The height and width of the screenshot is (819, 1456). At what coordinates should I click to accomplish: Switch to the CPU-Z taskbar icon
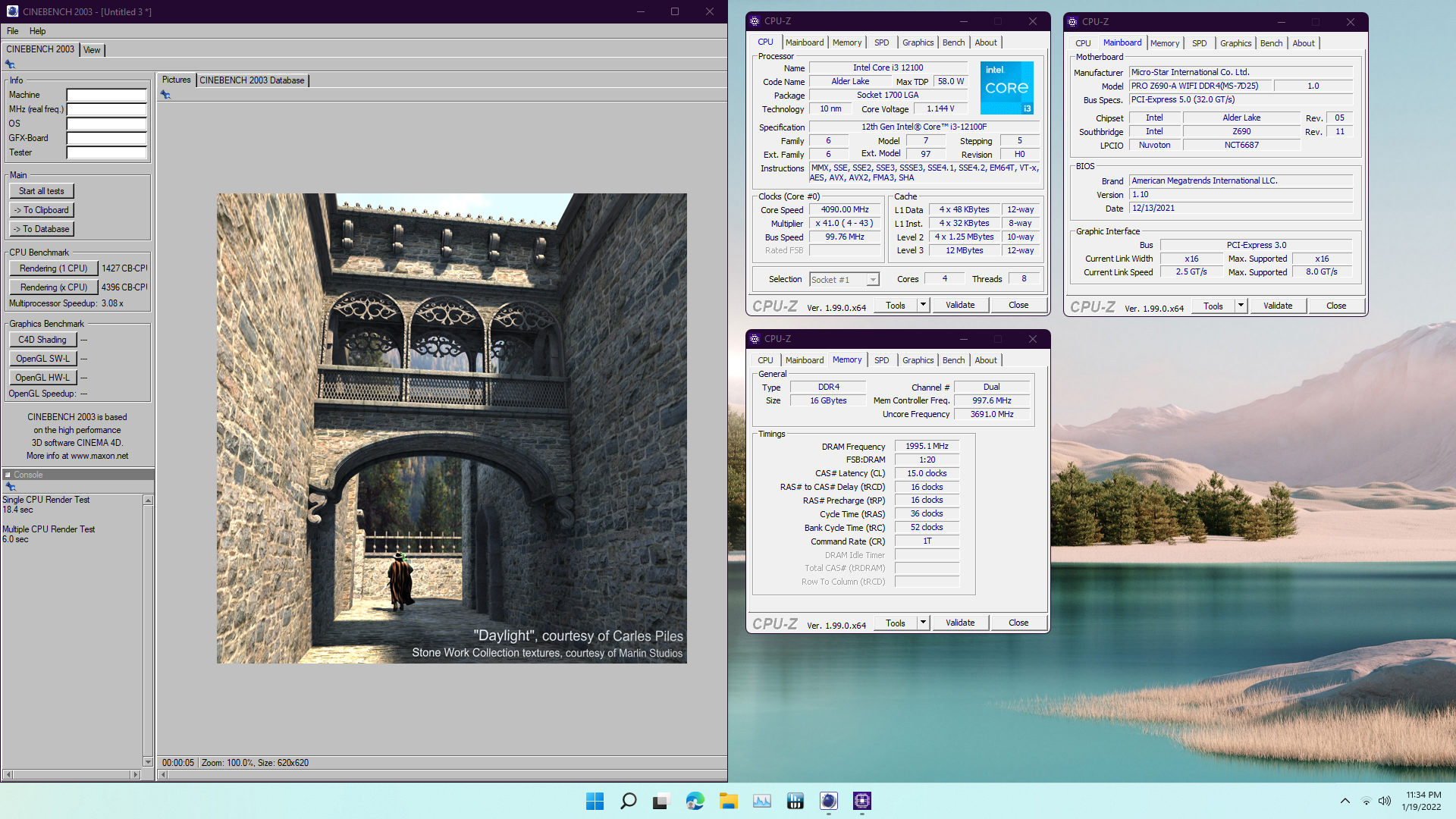(861, 801)
